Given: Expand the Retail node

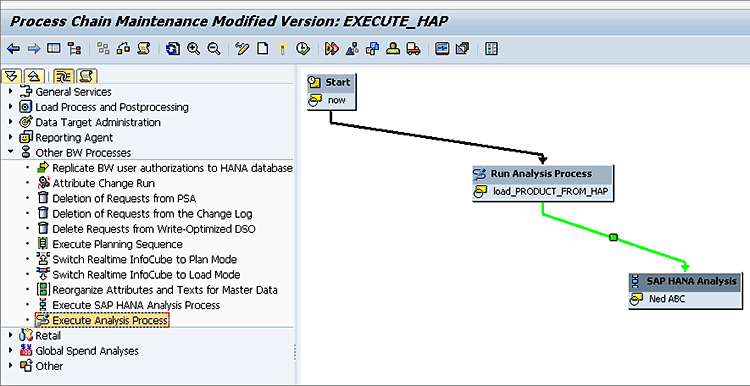Looking at the screenshot, I should [11, 335].
